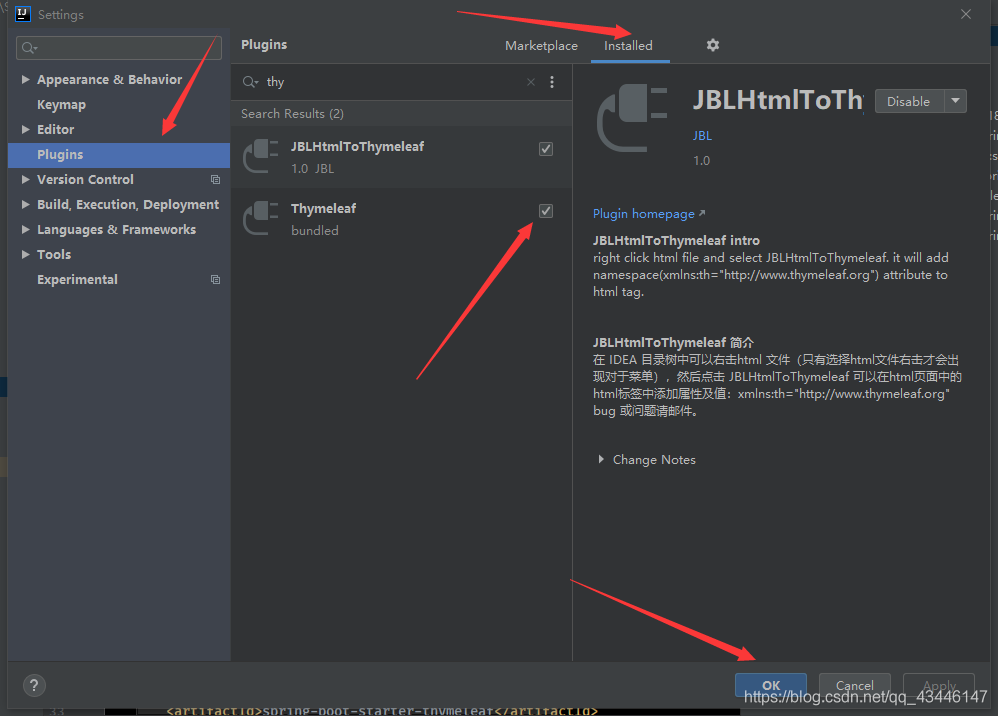Image resolution: width=998 pixels, height=716 pixels.
Task: Click the JBLHtmlToThymeleaf intro heading text
Action: pos(676,241)
